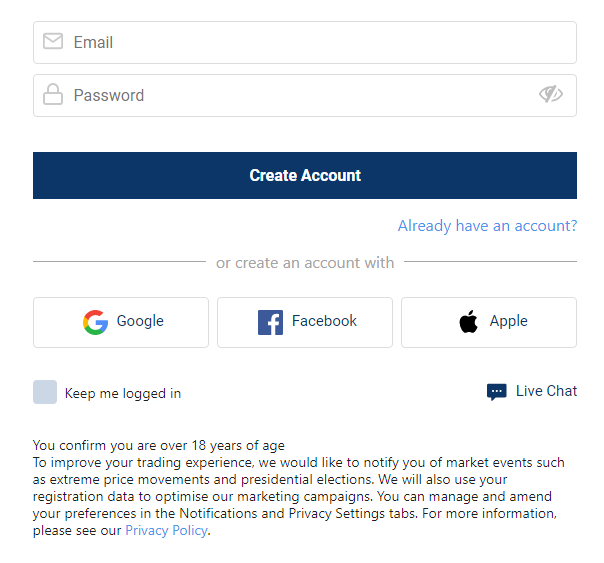604x563 pixels.
Task: Click the Create Account button
Action: (305, 176)
